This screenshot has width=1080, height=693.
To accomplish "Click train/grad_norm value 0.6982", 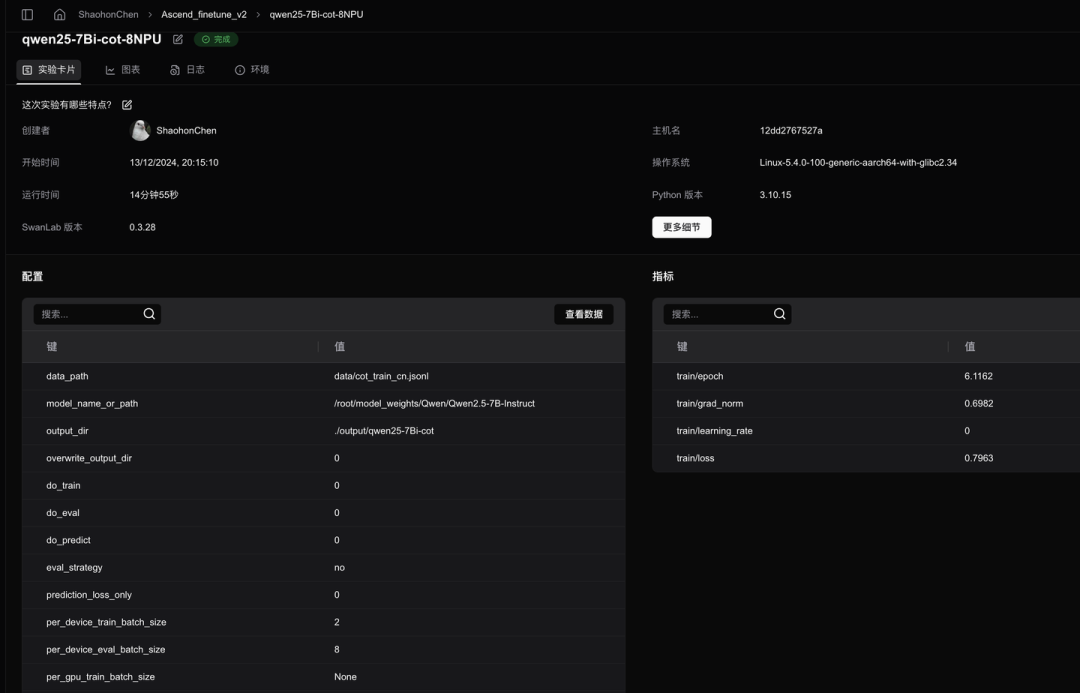I will coord(979,404).
